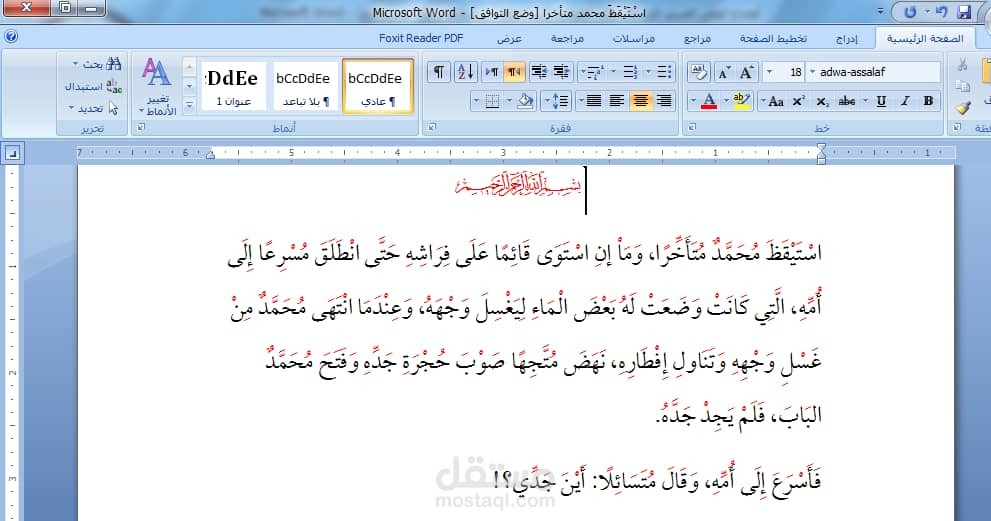Click the Save icon in the title bar
The image size is (991, 521).
point(964,12)
